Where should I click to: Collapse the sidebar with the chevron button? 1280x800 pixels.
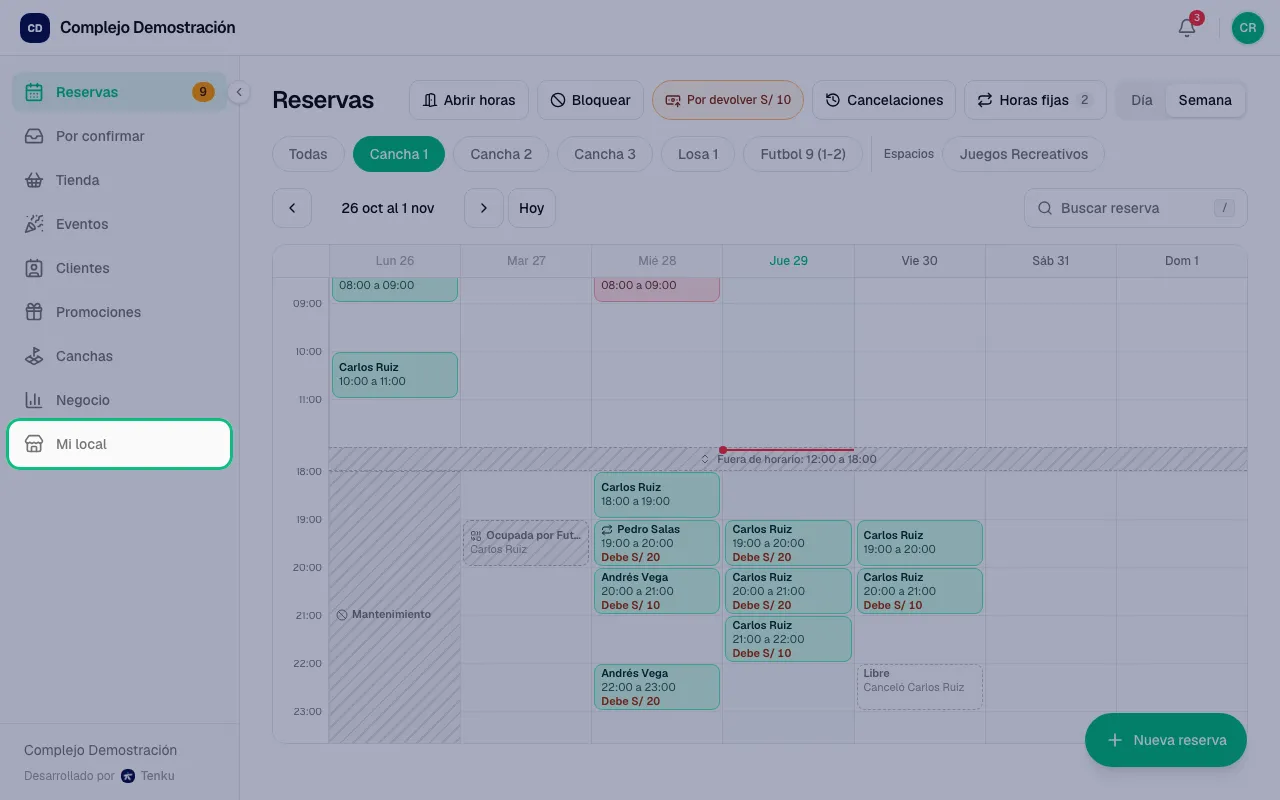[238, 92]
